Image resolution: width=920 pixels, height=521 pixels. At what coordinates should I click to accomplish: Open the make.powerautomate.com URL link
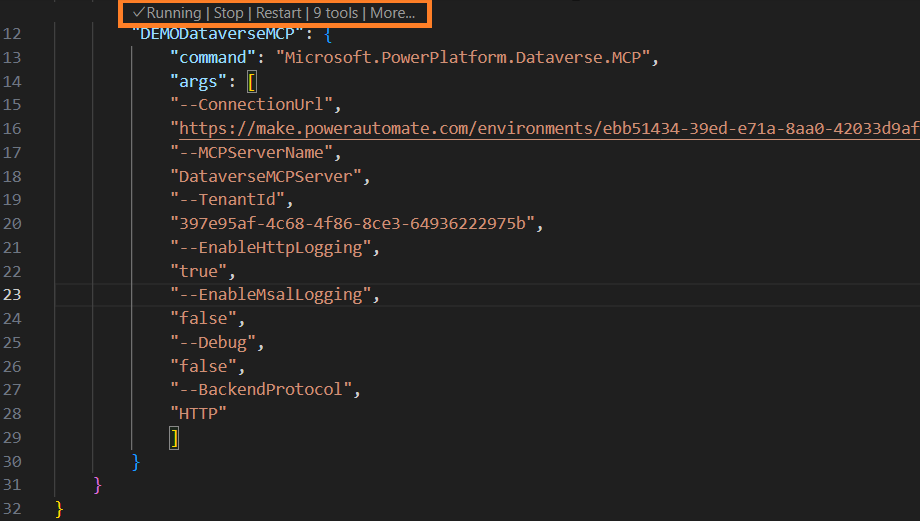(540, 129)
